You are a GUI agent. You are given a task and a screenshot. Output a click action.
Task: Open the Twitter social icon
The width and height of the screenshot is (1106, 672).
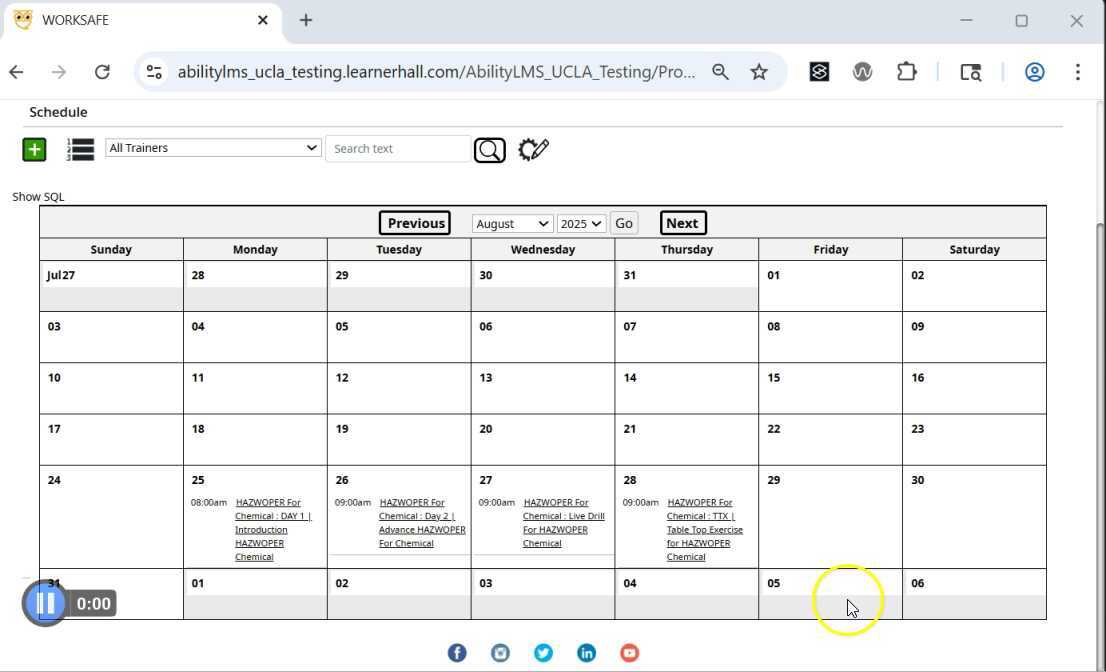point(543,653)
